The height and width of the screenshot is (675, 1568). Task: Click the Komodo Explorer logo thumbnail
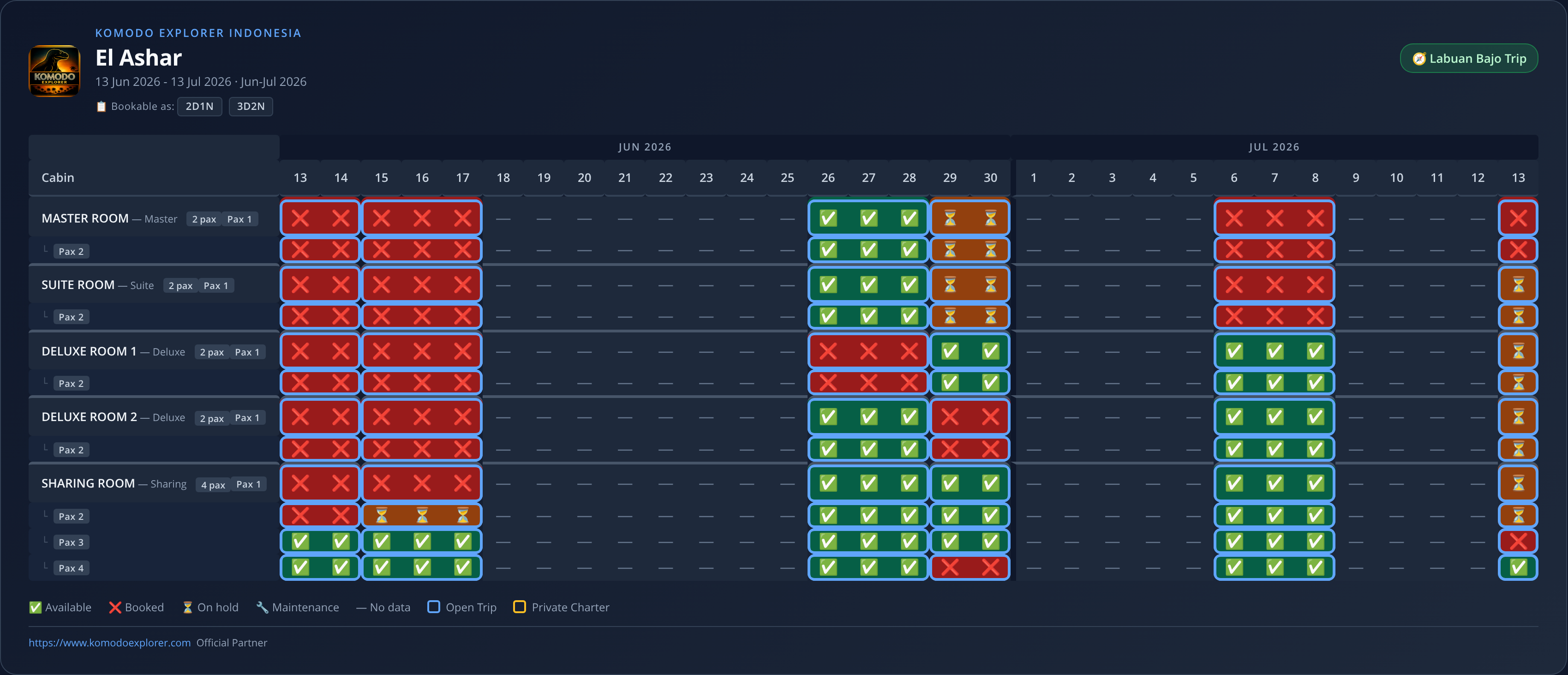pos(54,71)
